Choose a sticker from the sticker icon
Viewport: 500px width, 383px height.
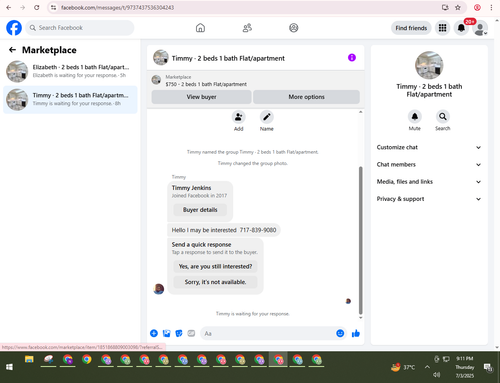(x=179, y=333)
